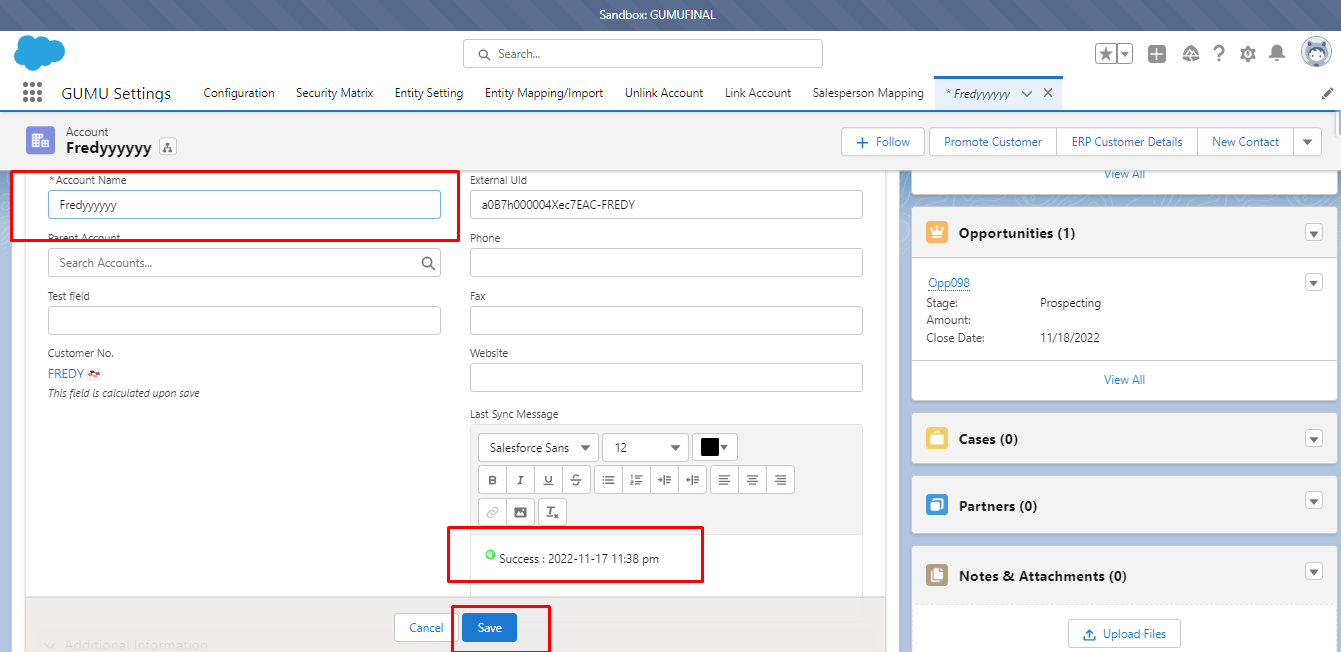
Task: Open the FREDY customer number link
Action: pos(66,374)
